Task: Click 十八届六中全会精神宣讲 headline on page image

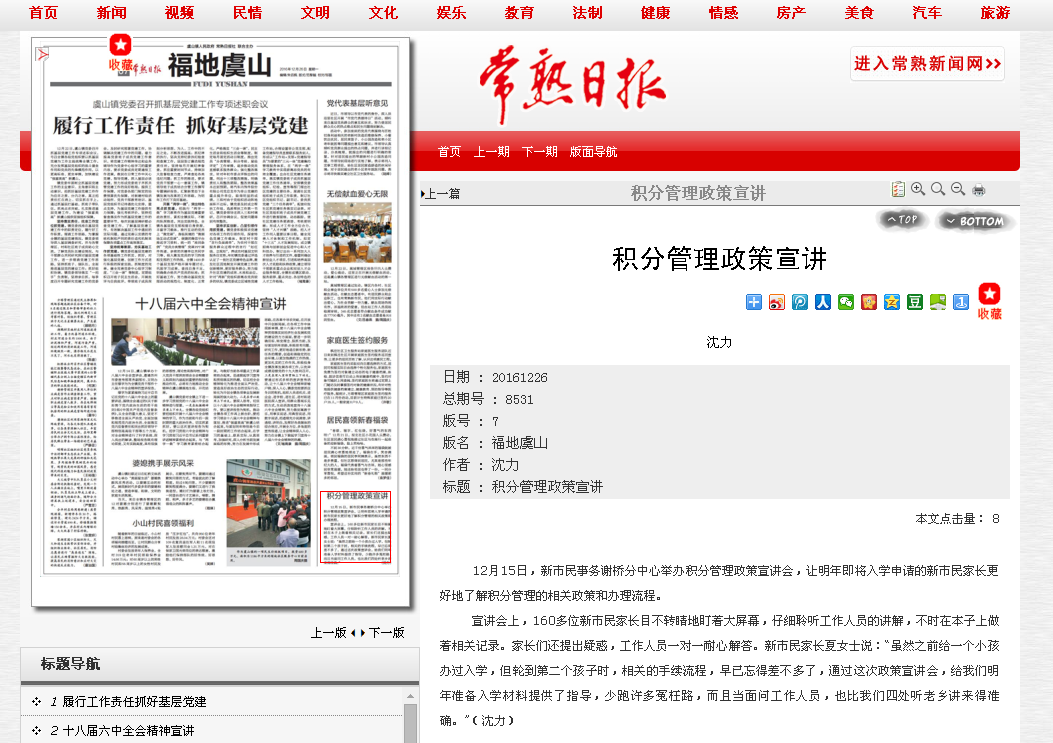Action: coord(211,304)
